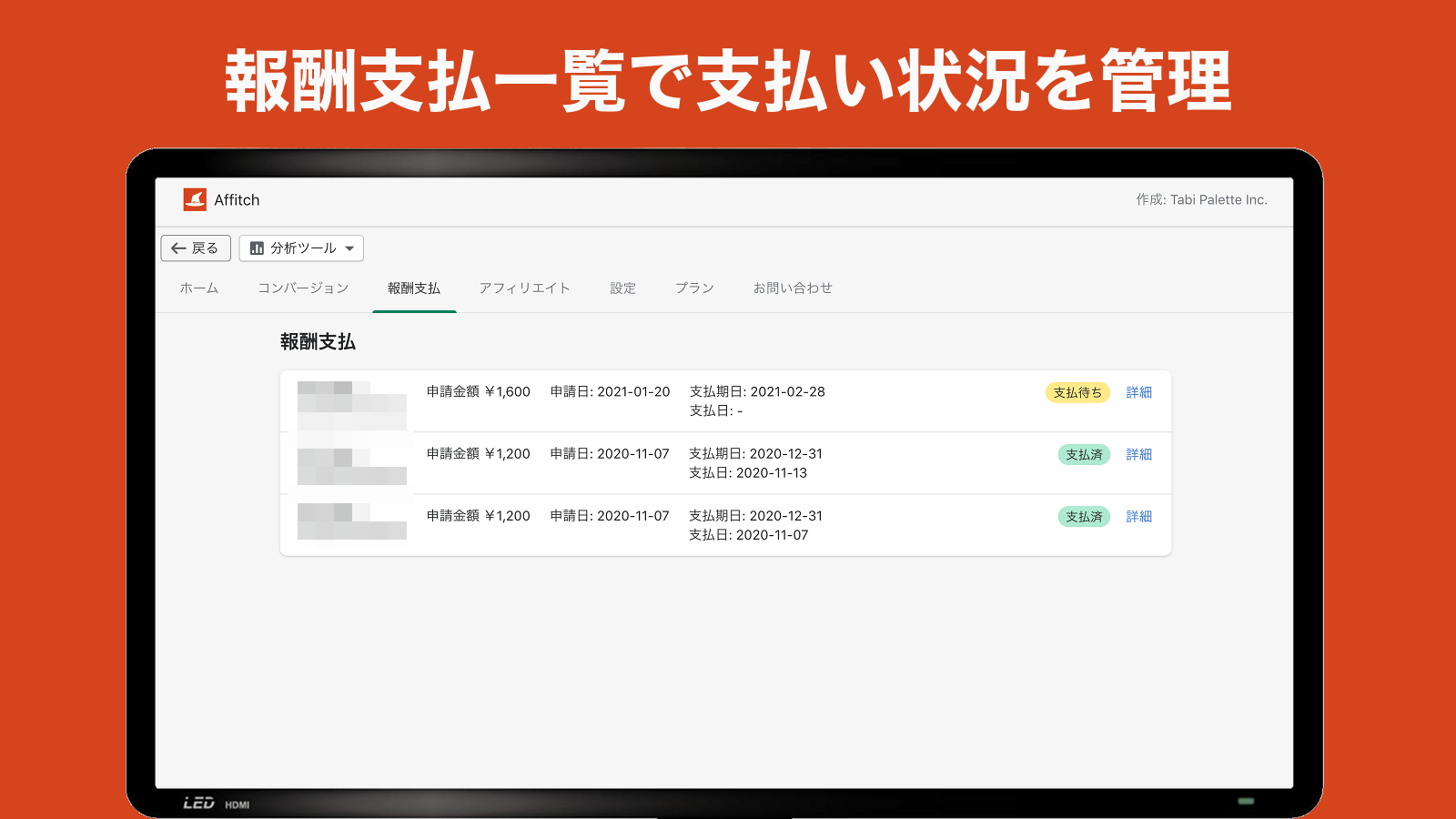Switch to the アフィリエイト tab
Screen dimensions: 1456x819
[526, 288]
